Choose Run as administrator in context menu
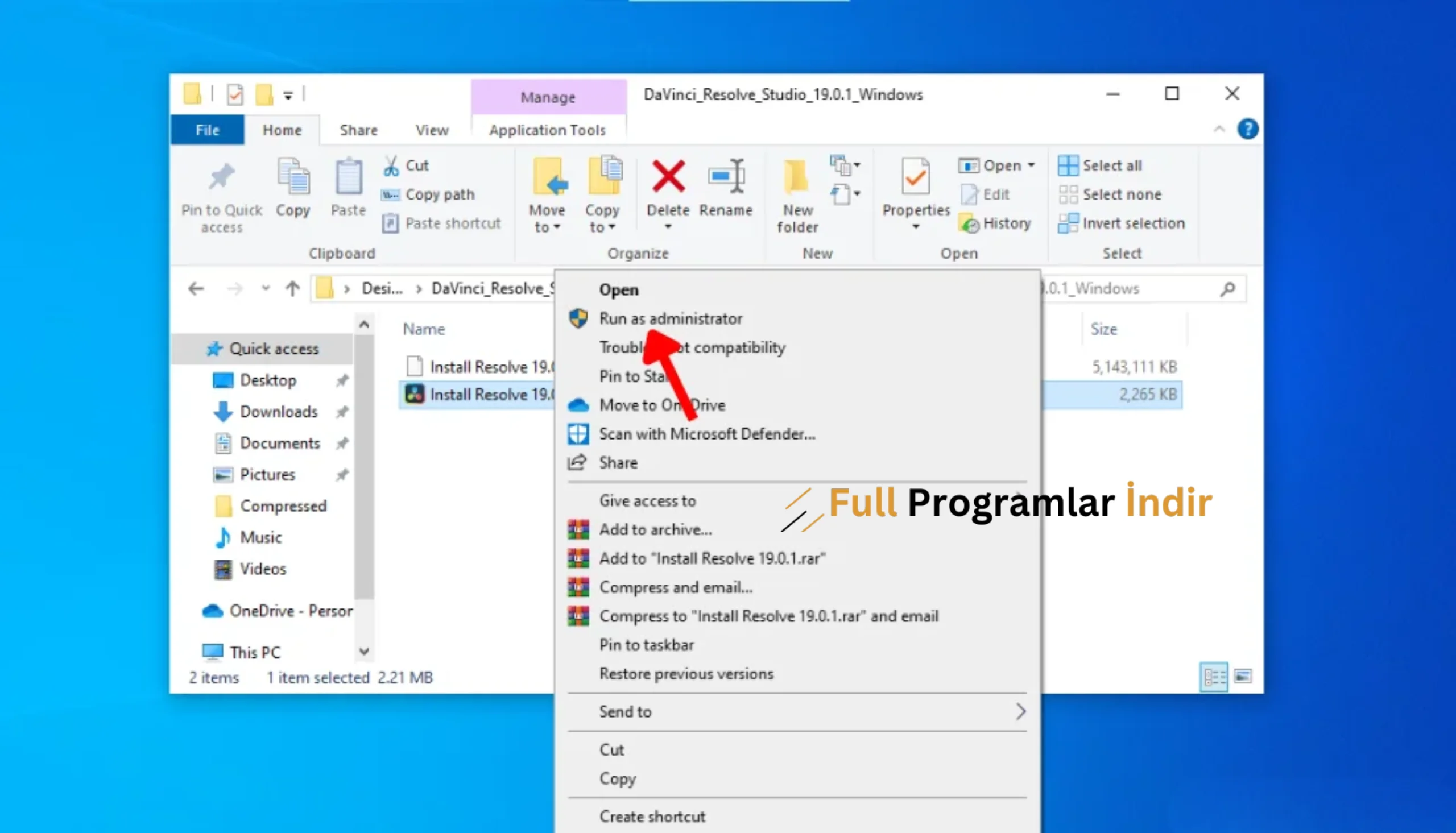The image size is (1456, 833). (x=797, y=318)
